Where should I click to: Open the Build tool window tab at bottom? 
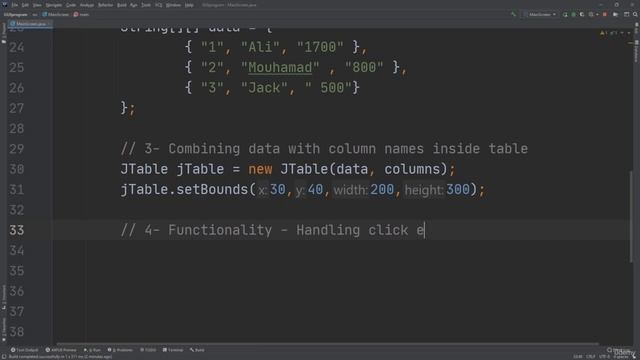pyautogui.click(x=197, y=350)
